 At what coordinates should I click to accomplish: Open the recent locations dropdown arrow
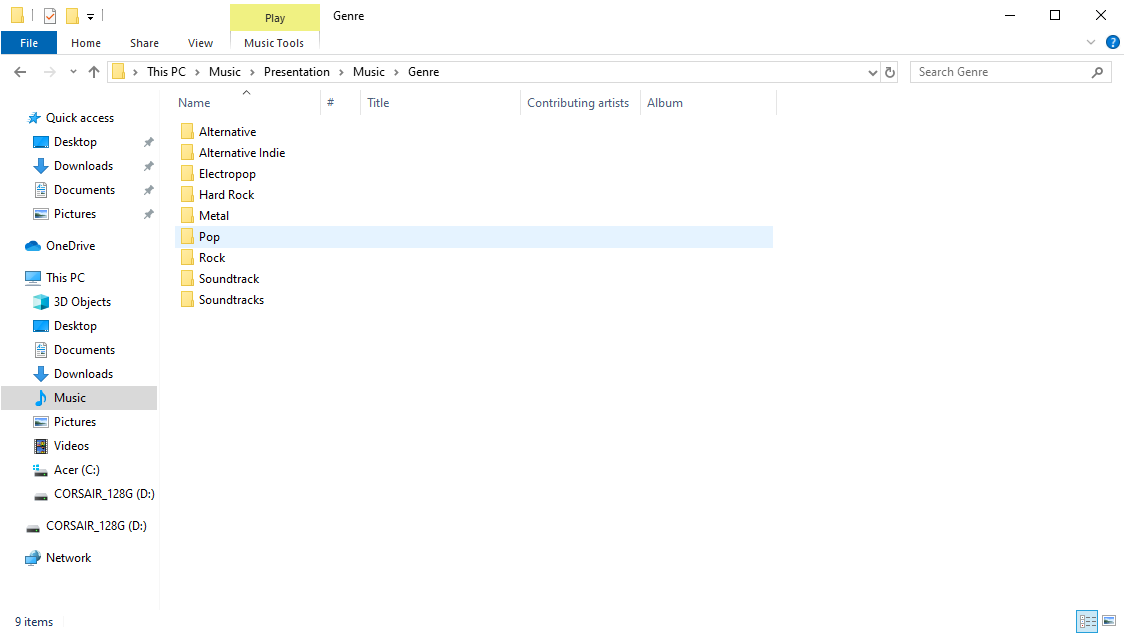tap(73, 72)
